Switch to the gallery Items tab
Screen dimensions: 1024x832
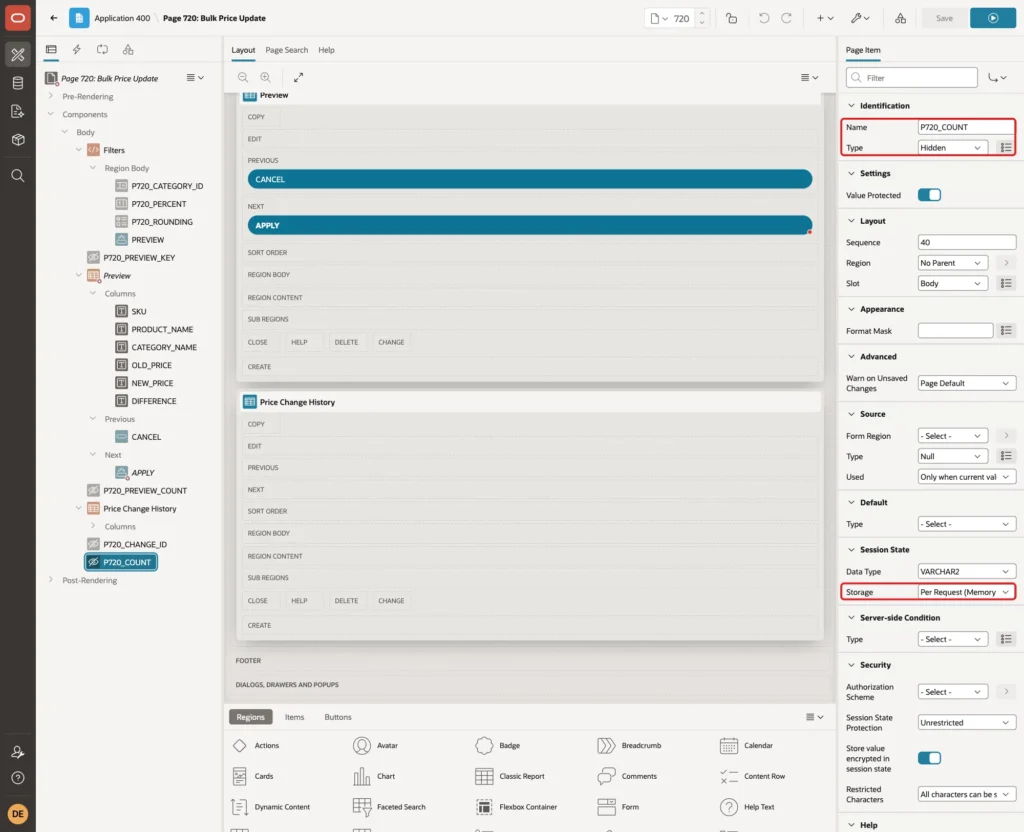point(294,716)
